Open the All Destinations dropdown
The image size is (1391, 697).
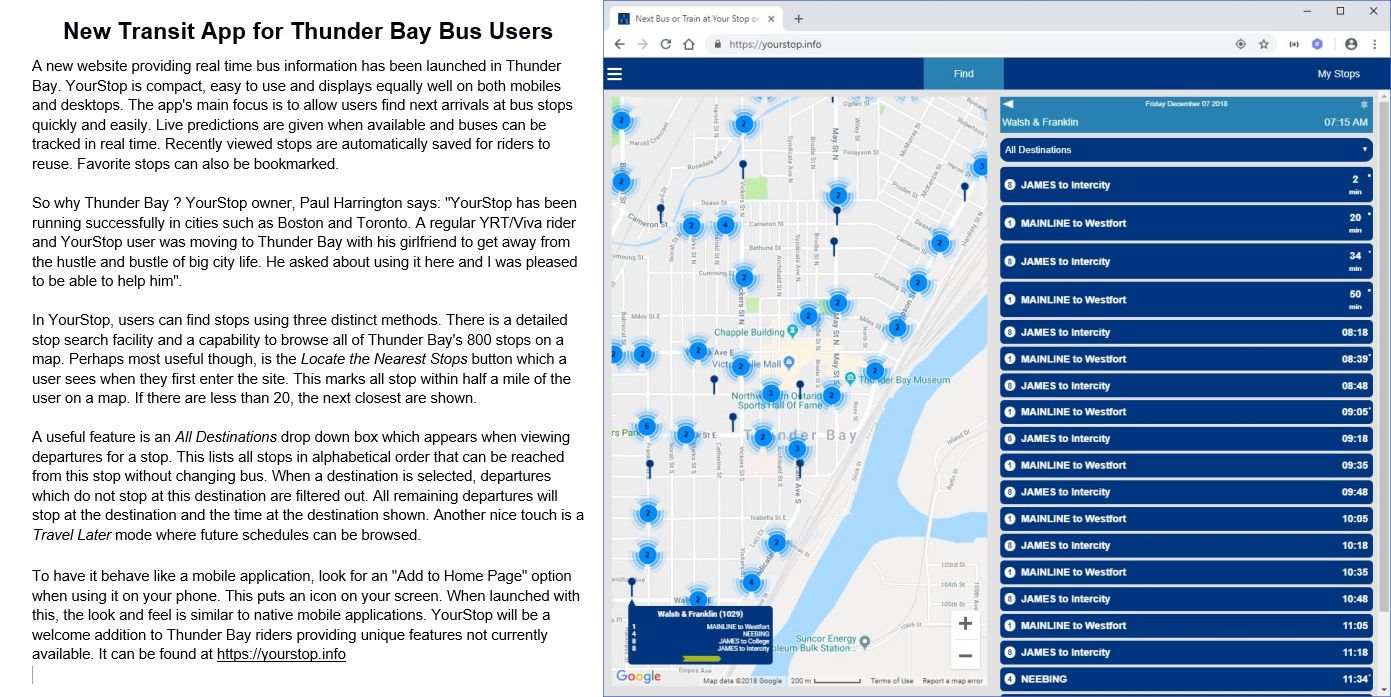tap(1185, 149)
